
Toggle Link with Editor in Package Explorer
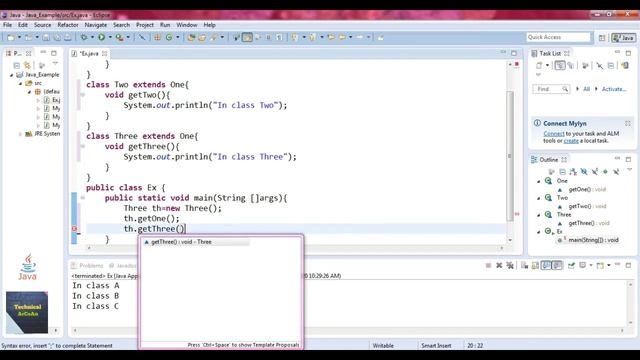[x=27, y=65]
